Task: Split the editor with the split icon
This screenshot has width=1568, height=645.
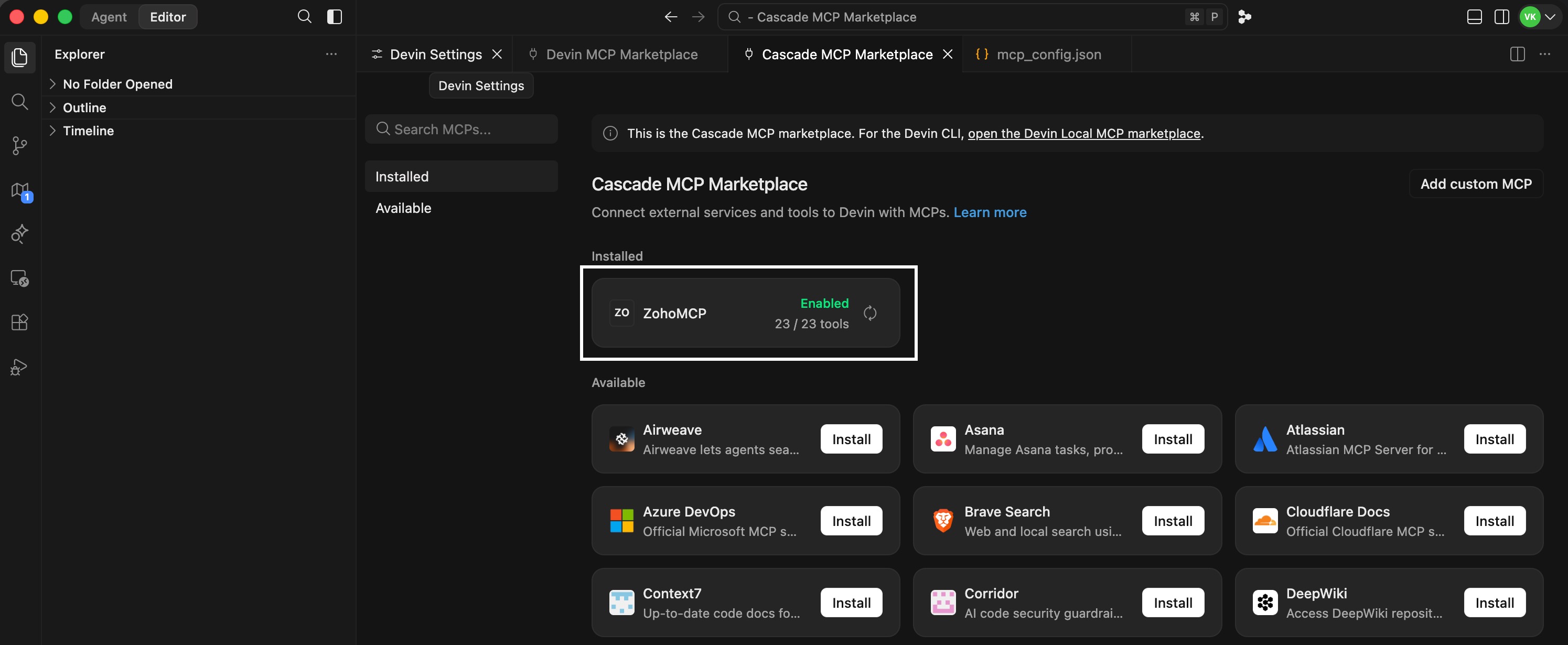Action: (x=1518, y=54)
